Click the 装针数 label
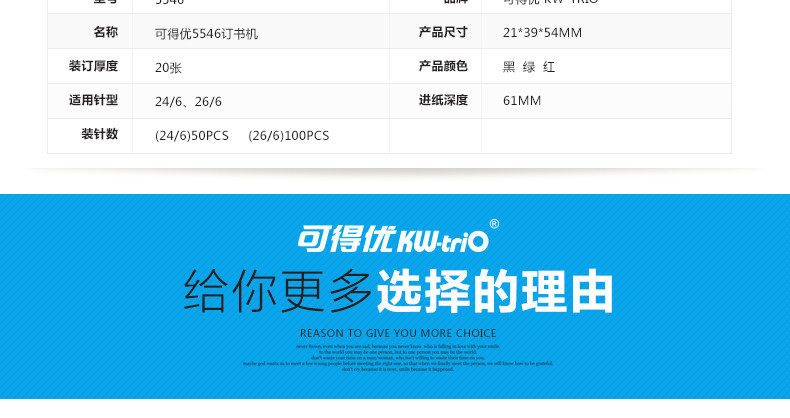The height and width of the screenshot is (418, 790). 99,134
